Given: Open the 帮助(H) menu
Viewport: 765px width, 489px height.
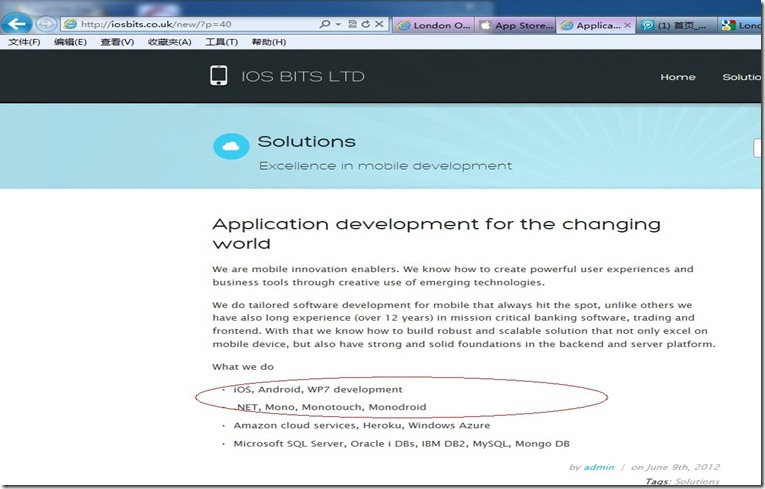Looking at the screenshot, I should point(269,42).
